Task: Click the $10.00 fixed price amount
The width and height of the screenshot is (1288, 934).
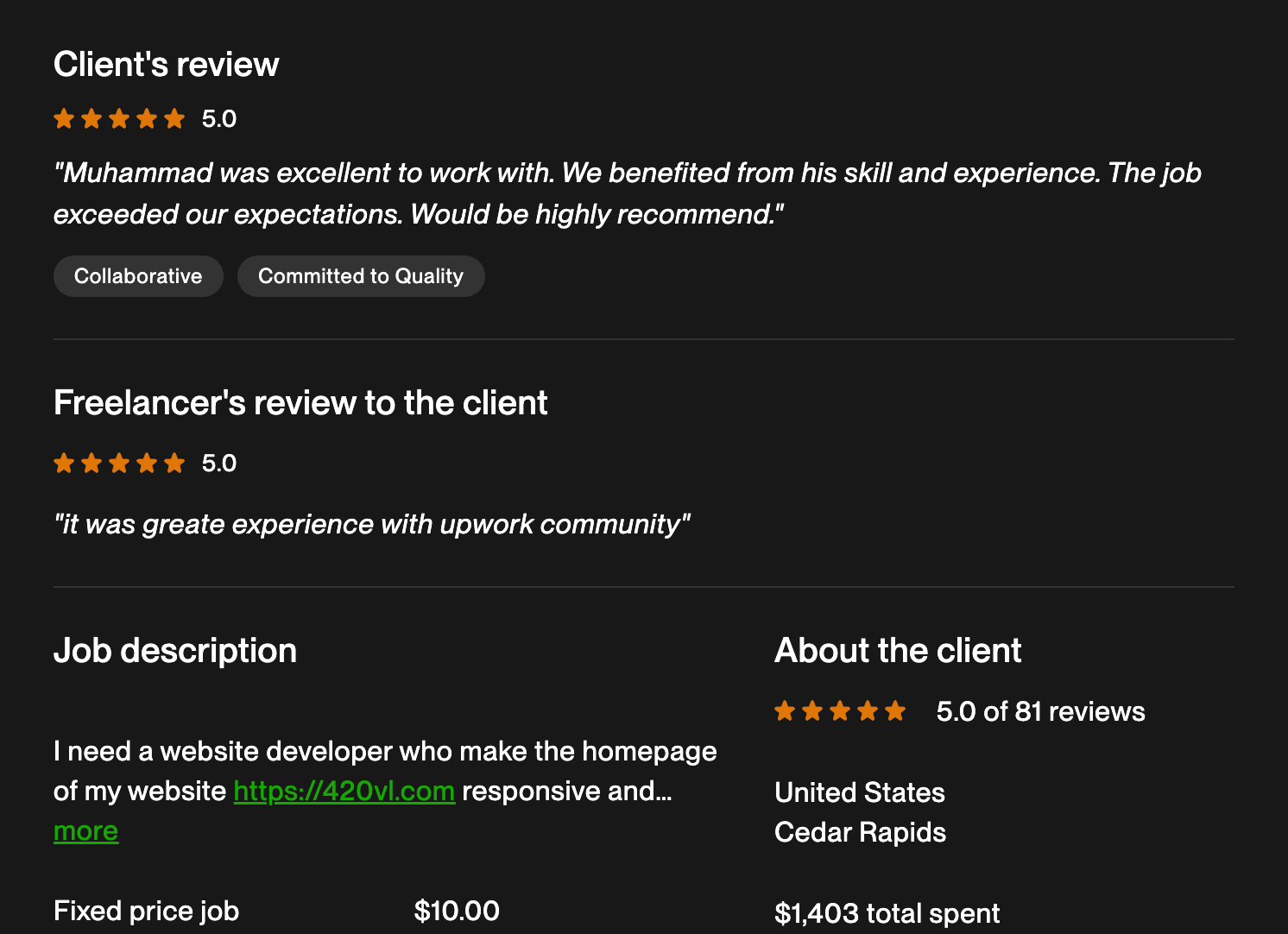Action: (x=457, y=911)
